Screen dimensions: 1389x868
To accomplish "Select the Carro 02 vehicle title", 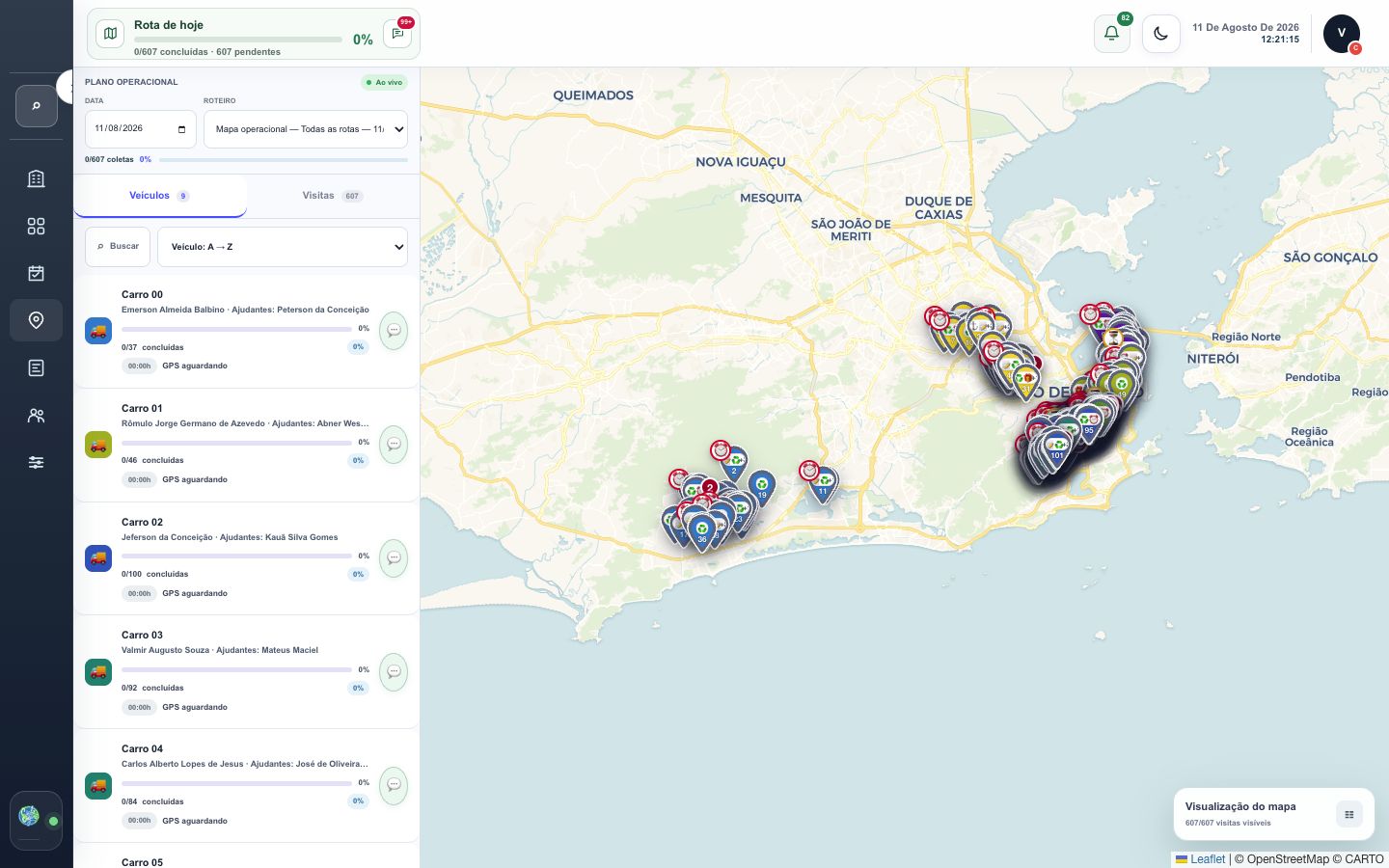I will point(143,523).
